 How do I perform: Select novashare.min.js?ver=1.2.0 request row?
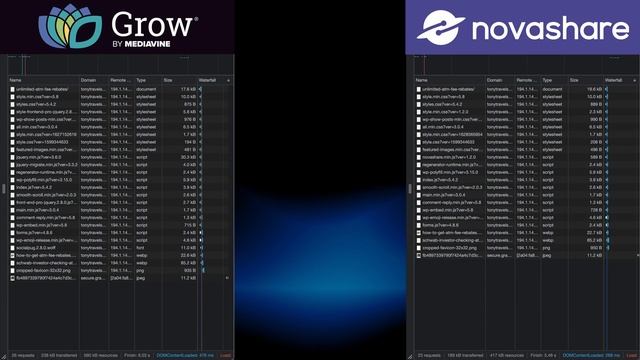coord(527,157)
